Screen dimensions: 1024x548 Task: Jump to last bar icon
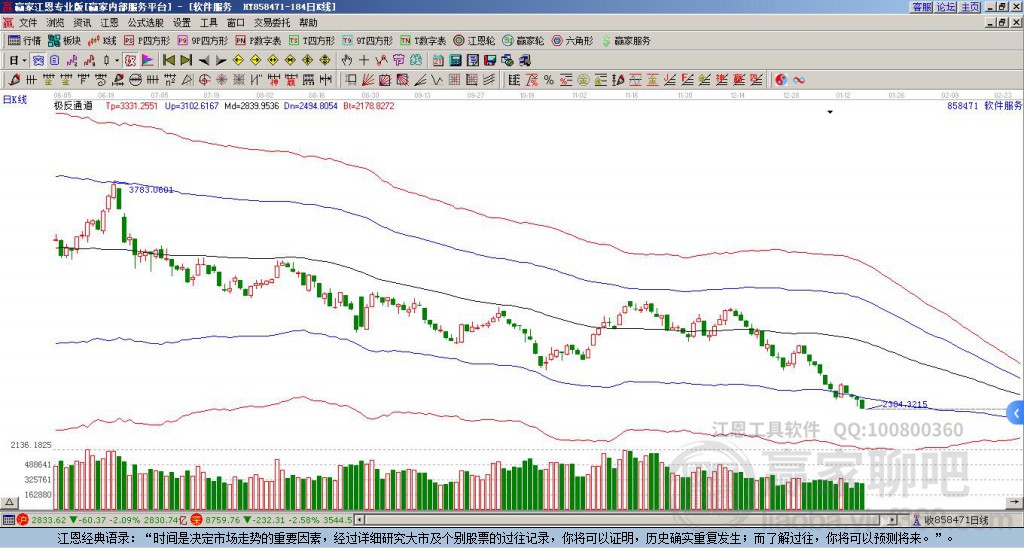click(186, 61)
